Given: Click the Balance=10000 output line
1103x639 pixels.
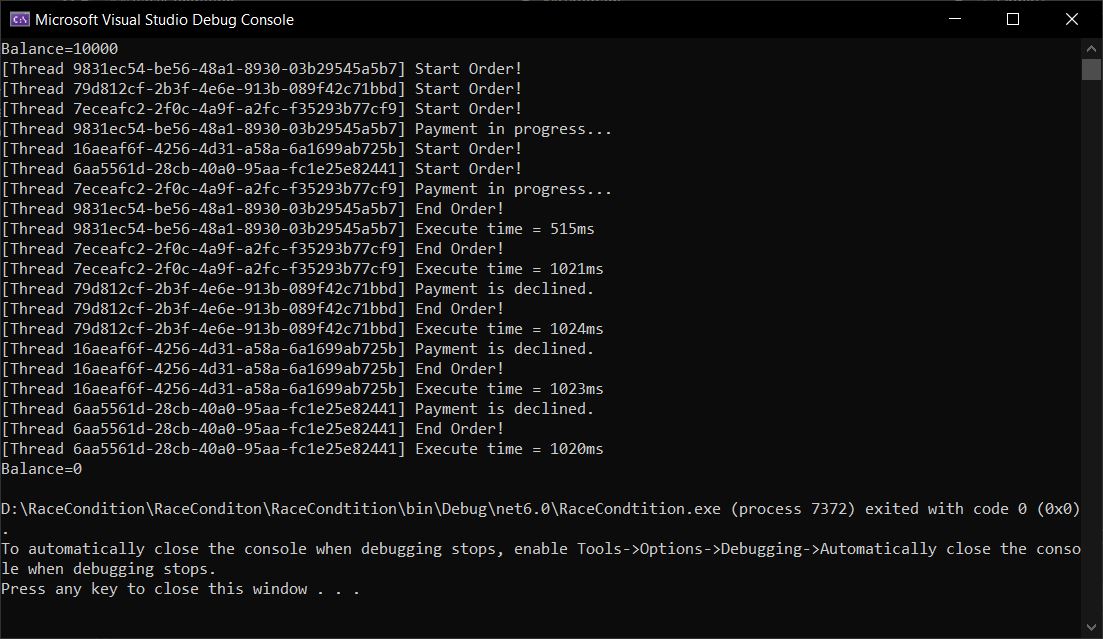Looking at the screenshot, I should (x=60, y=49).
